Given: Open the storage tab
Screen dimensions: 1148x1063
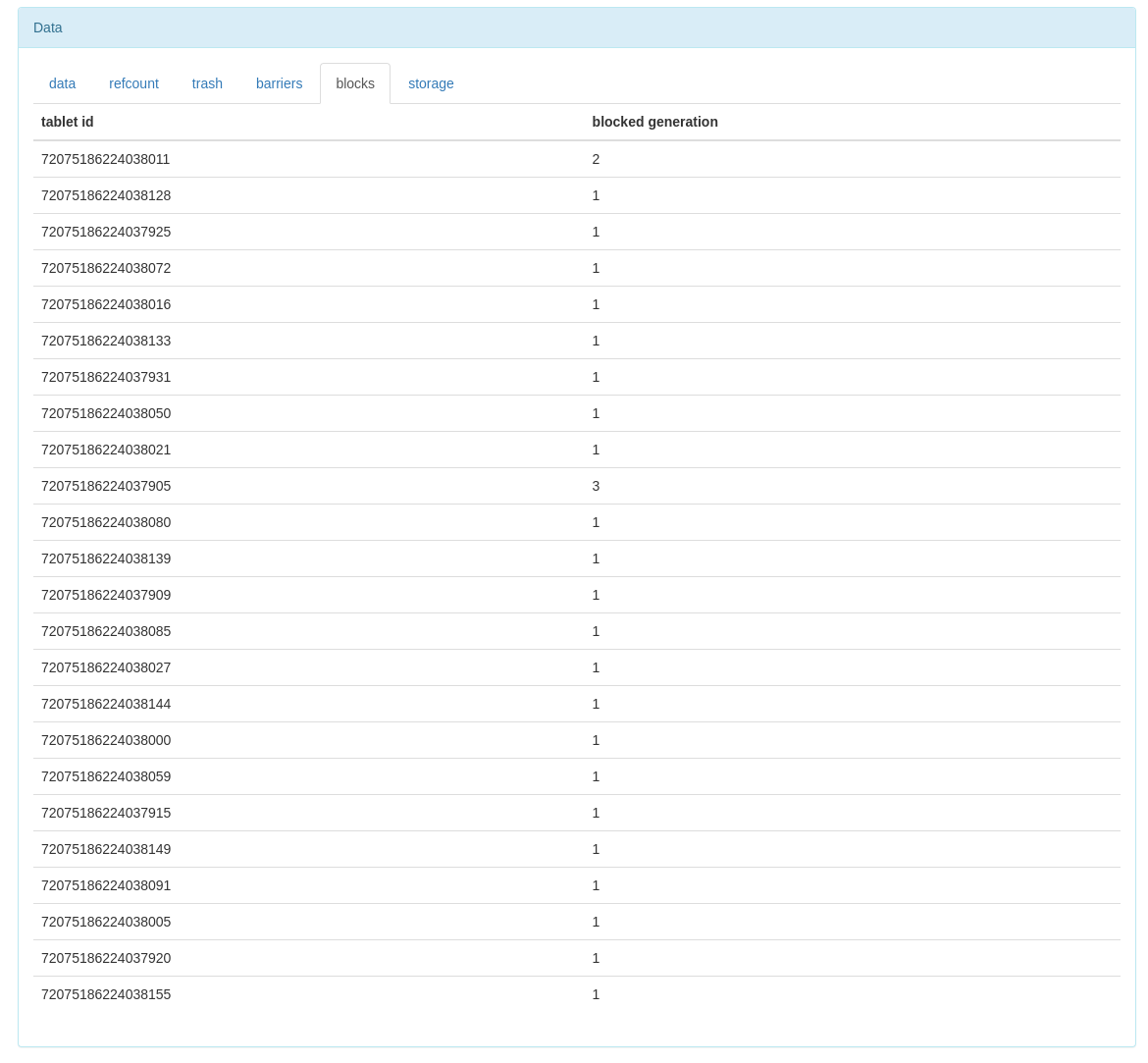Looking at the screenshot, I should (431, 83).
